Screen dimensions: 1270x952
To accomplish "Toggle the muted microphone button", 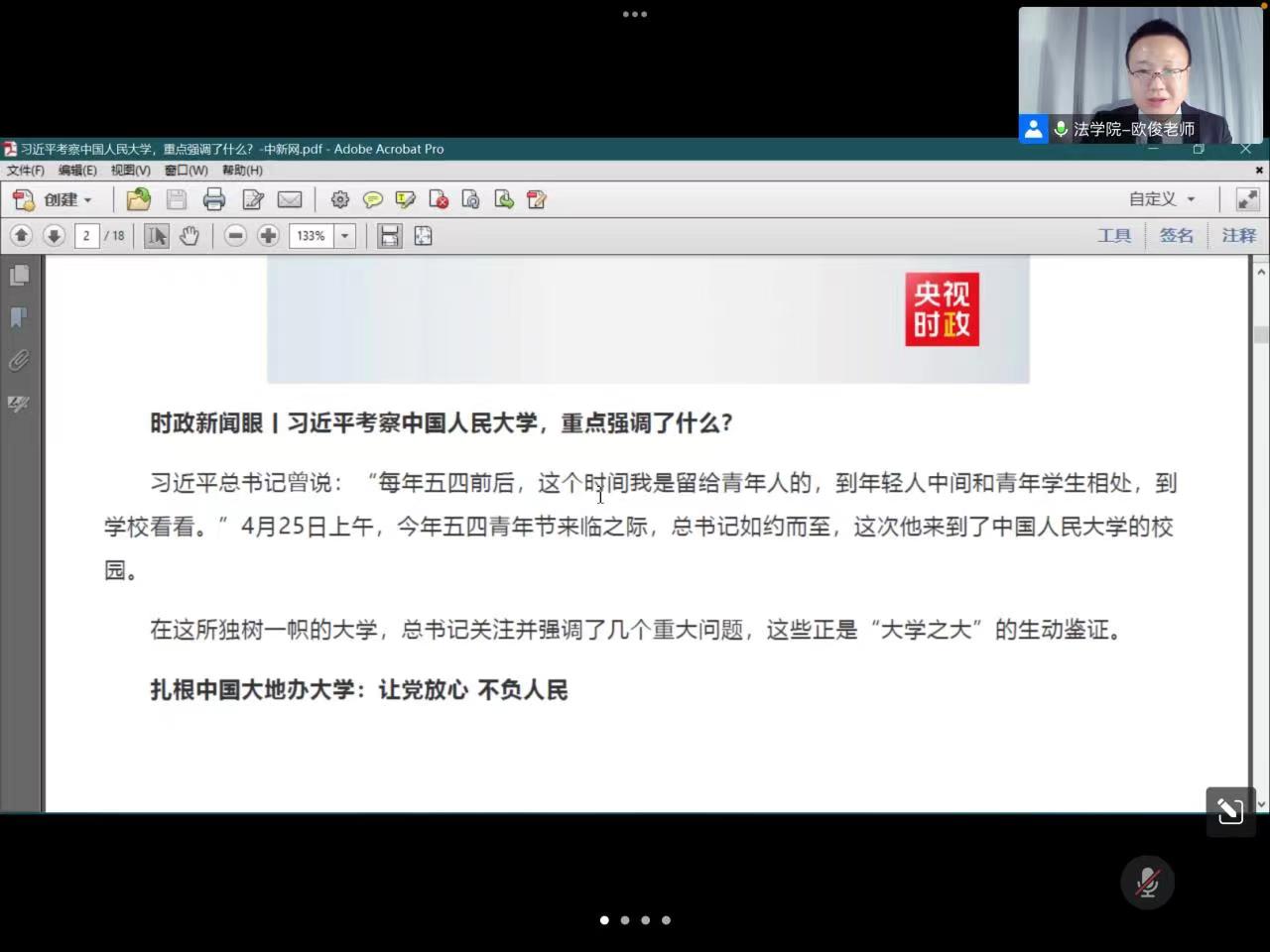I will coord(1147,882).
